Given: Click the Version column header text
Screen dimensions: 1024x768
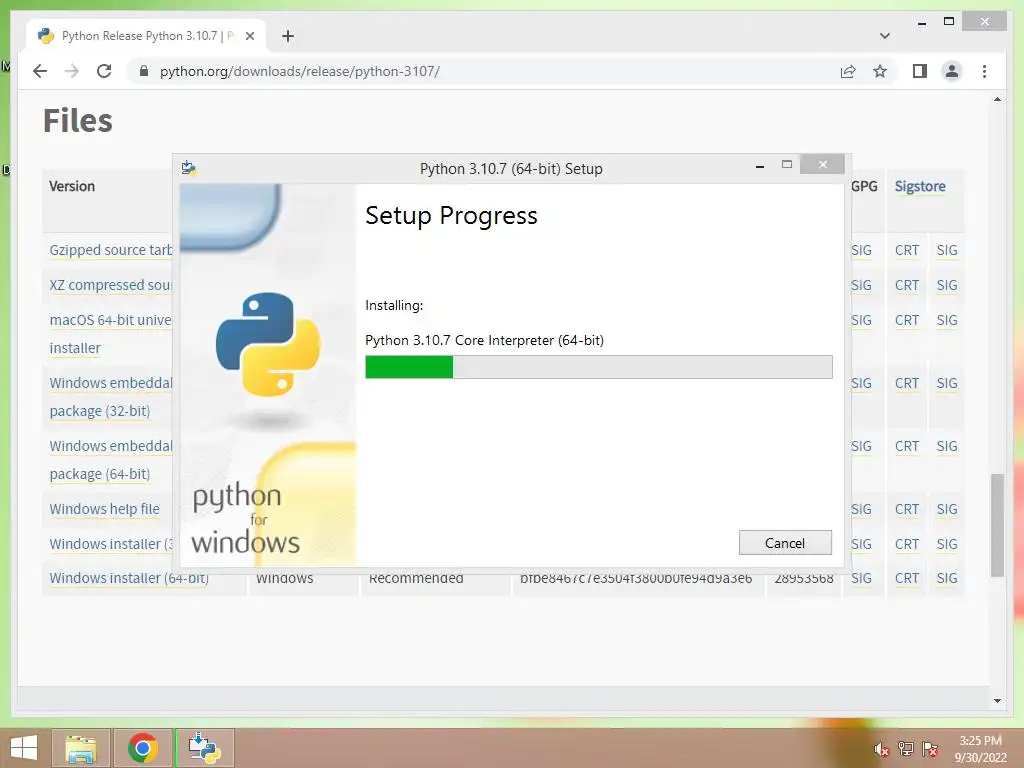Looking at the screenshot, I should click(72, 186).
